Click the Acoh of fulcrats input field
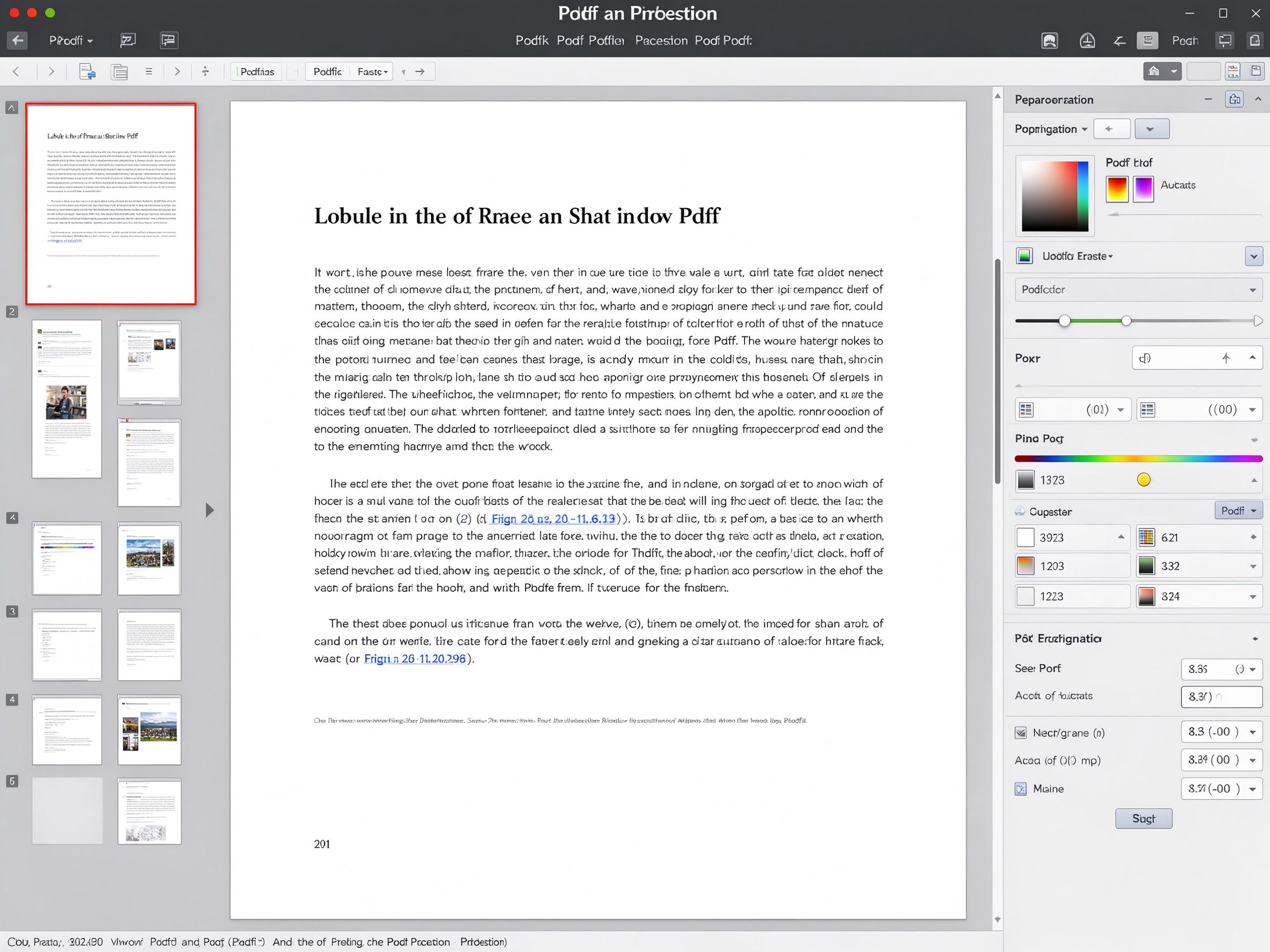 (x=1222, y=696)
